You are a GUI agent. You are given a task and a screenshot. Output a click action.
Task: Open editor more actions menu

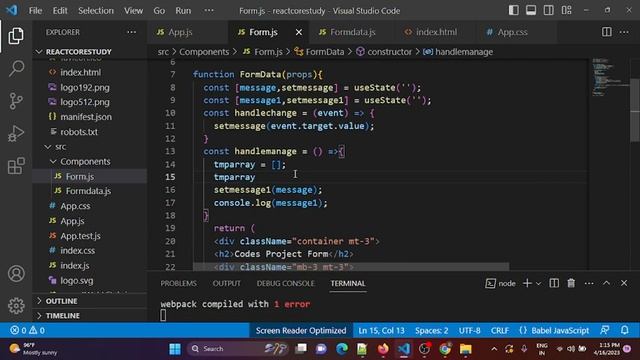tap(624, 32)
